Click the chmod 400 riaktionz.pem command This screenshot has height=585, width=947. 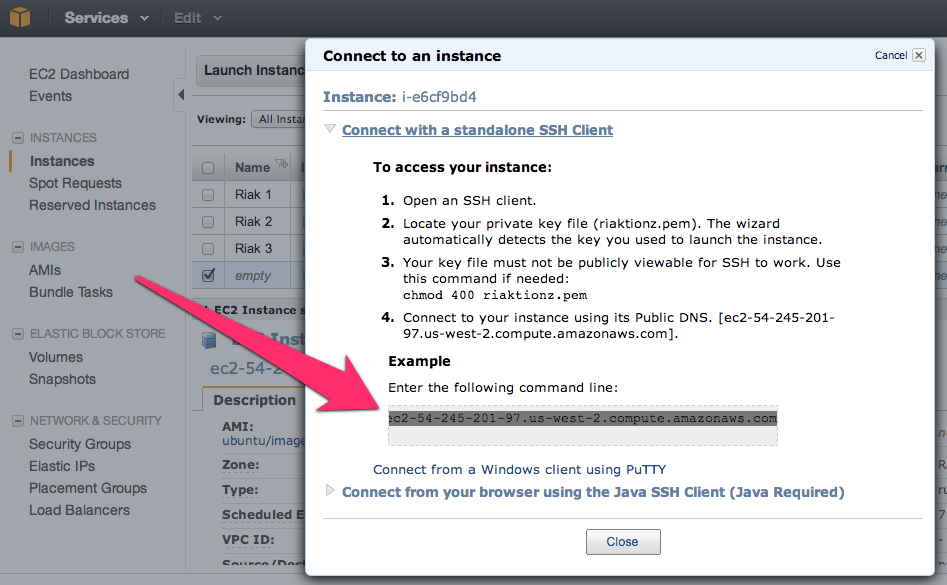(x=495, y=295)
